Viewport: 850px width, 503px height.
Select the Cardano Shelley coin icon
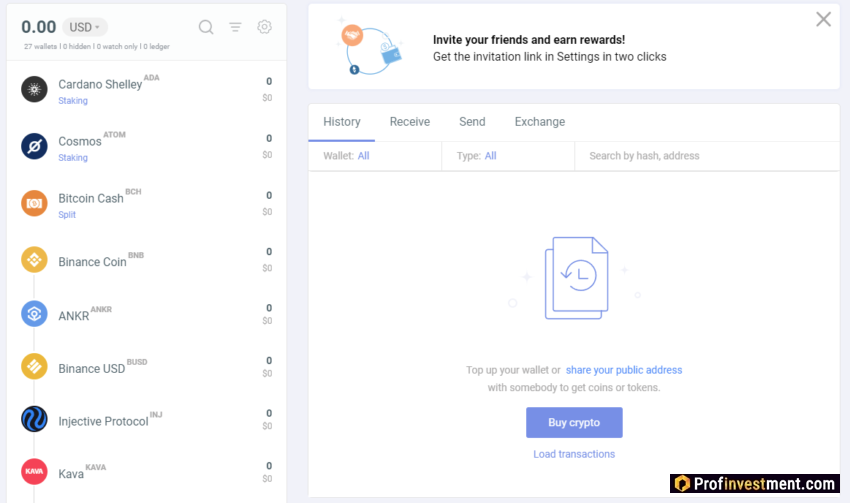[x=34, y=89]
